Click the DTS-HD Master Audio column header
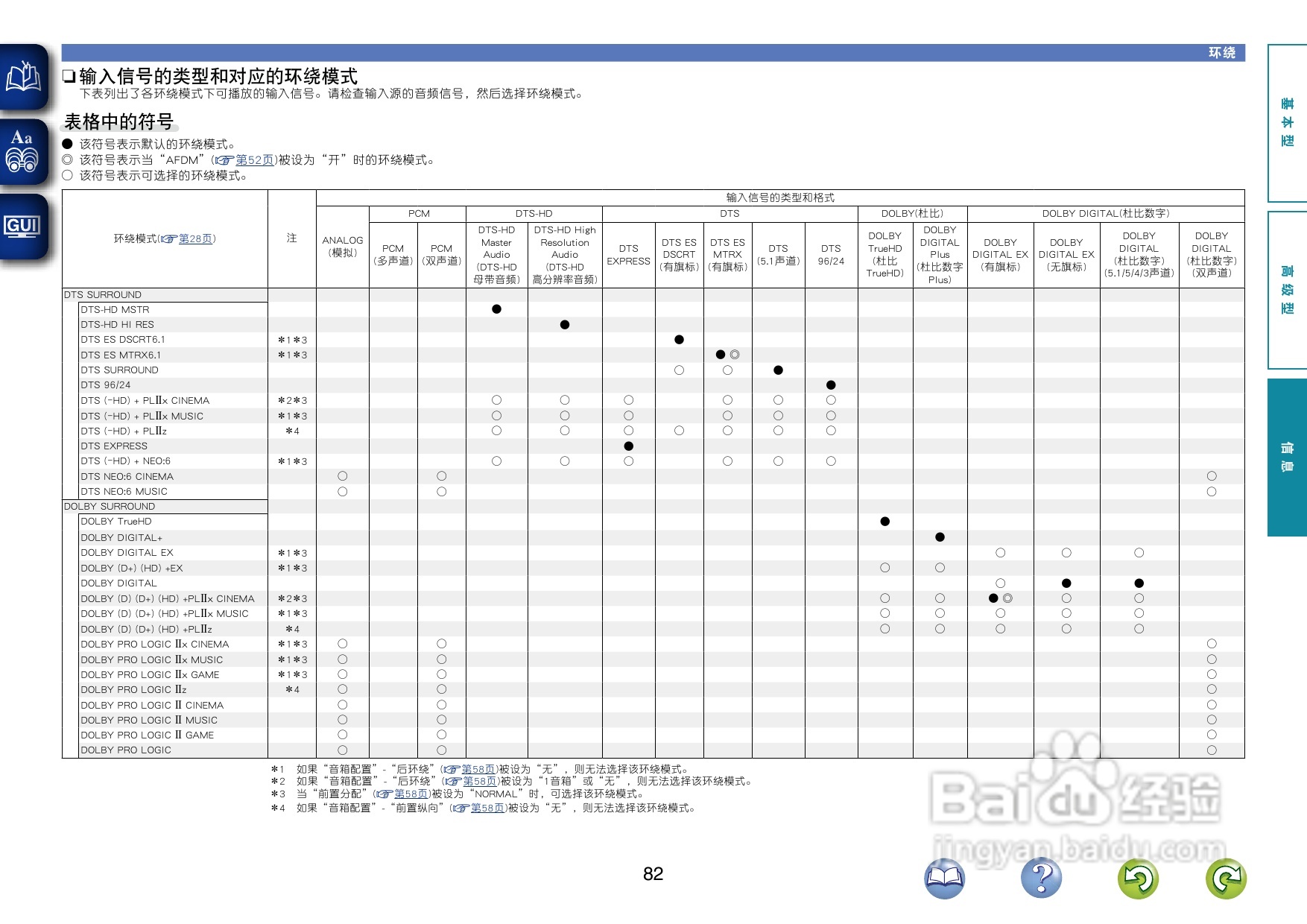Image resolution: width=1307 pixels, height=924 pixels. click(x=497, y=255)
